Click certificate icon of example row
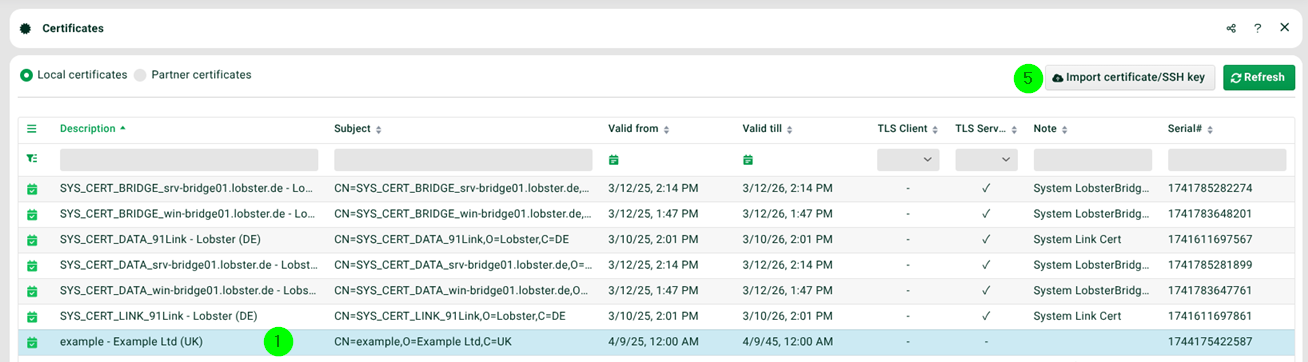Image resolution: width=1308 pixels, height=362 pixels. [32, 342]
